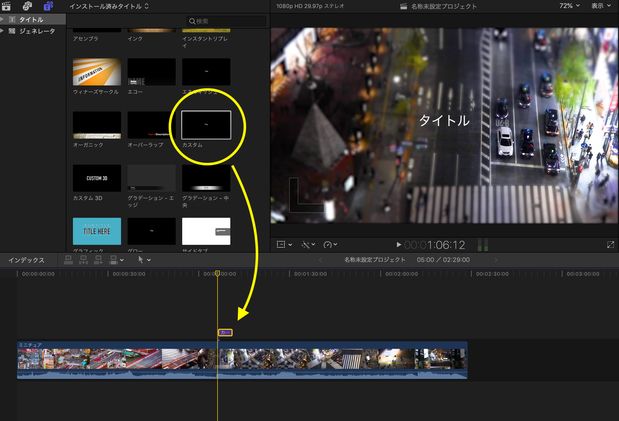The width and height of the screenshot is (619, 421).
Task: Select the エコー title thumbnail
Action: point(152,71)
